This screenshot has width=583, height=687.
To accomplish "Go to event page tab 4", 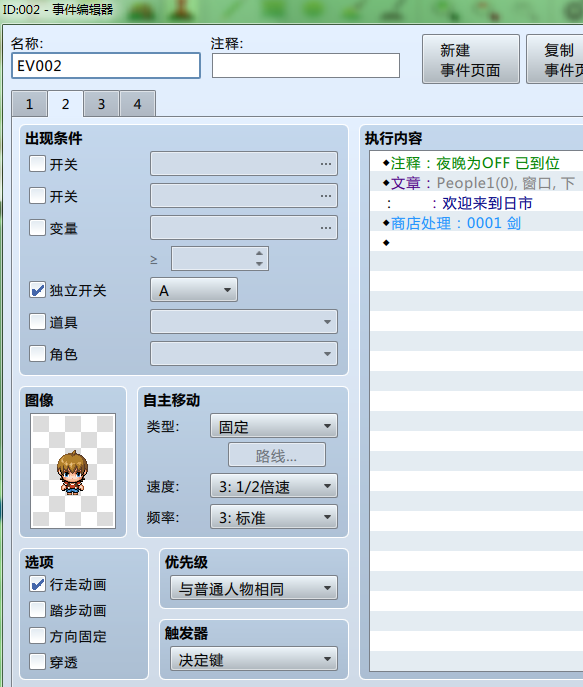I will [x=137, y=104].
